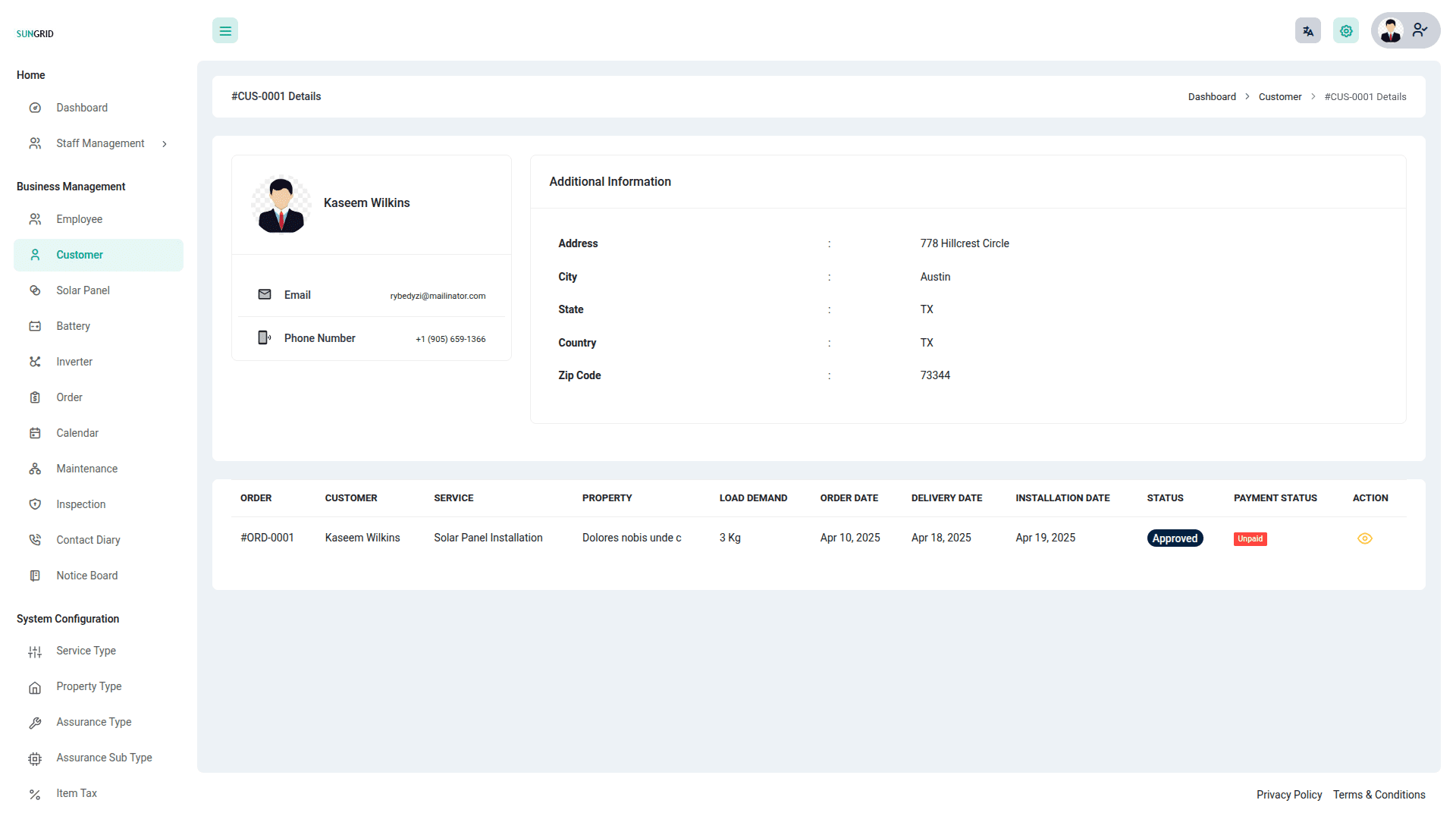
Task: Click the Customer breadcrumb link
Action: tap(1280, 96)
